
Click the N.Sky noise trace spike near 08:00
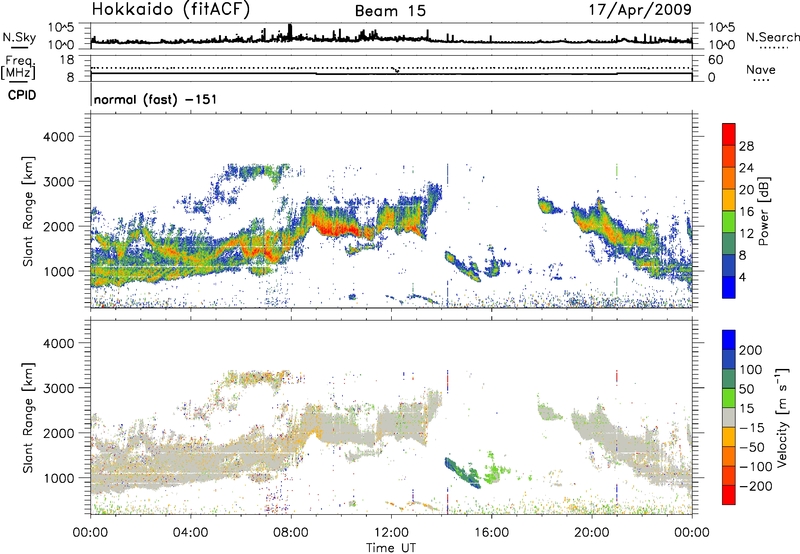290,32
